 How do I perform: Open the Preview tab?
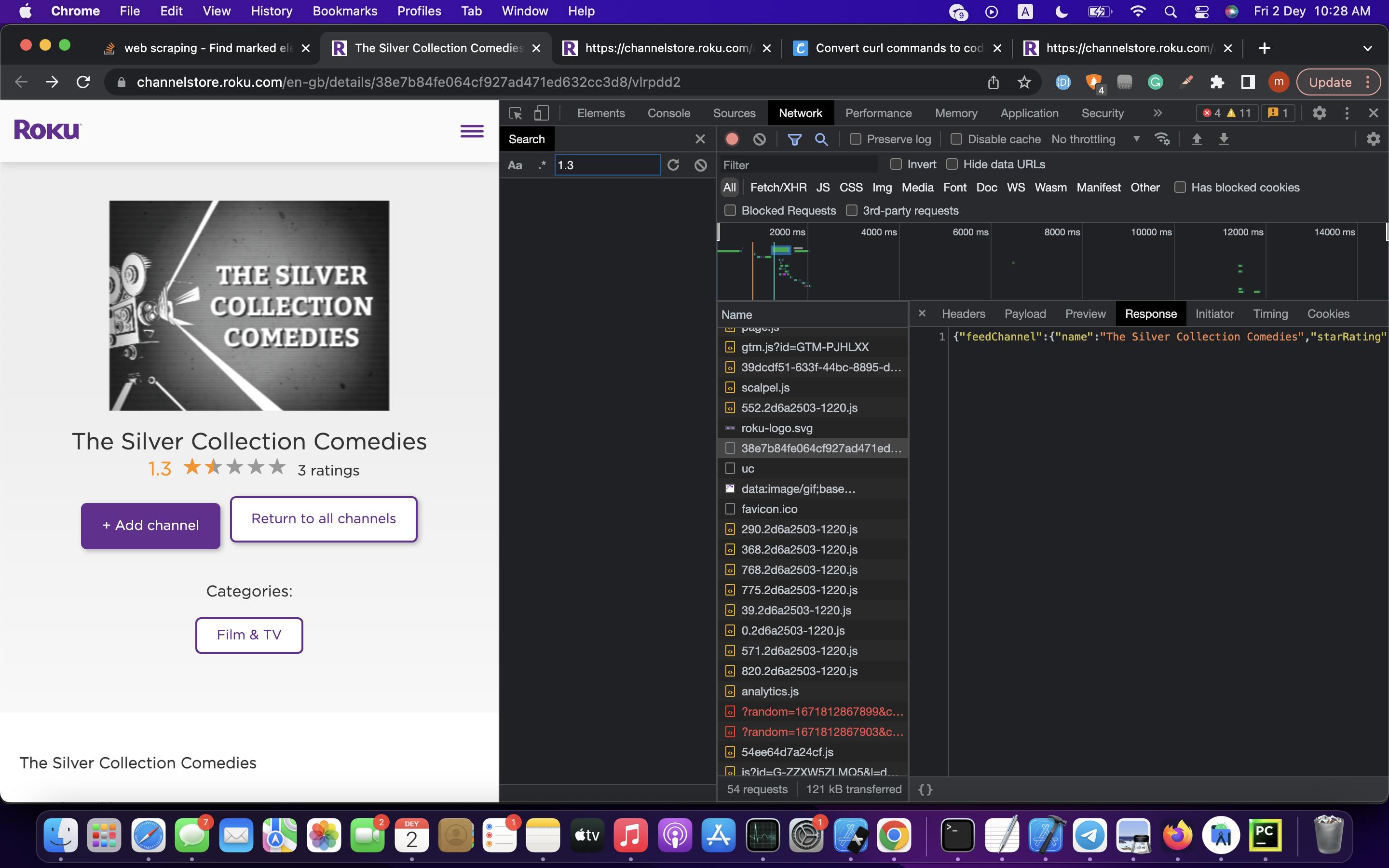click(1085, 313)
